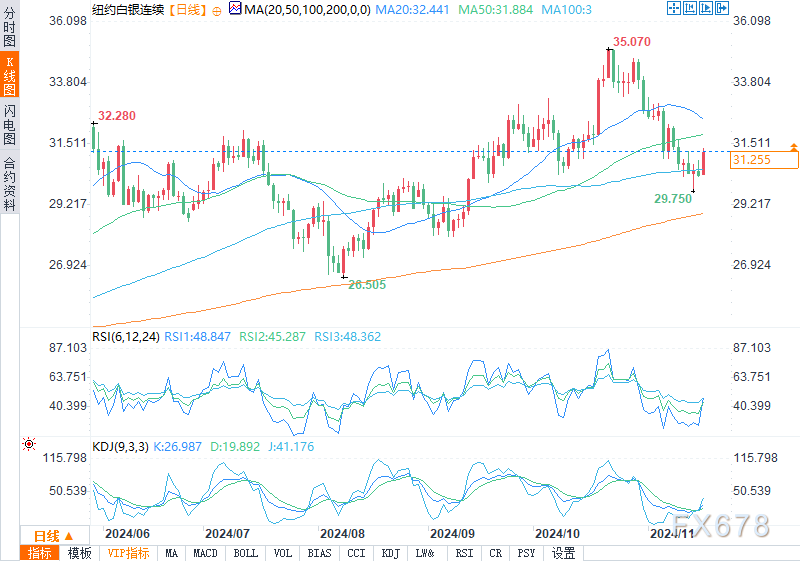This screenshot has width=800, height=561.
Task: Click the 模板 template button
Action: [x=79, y=553]
